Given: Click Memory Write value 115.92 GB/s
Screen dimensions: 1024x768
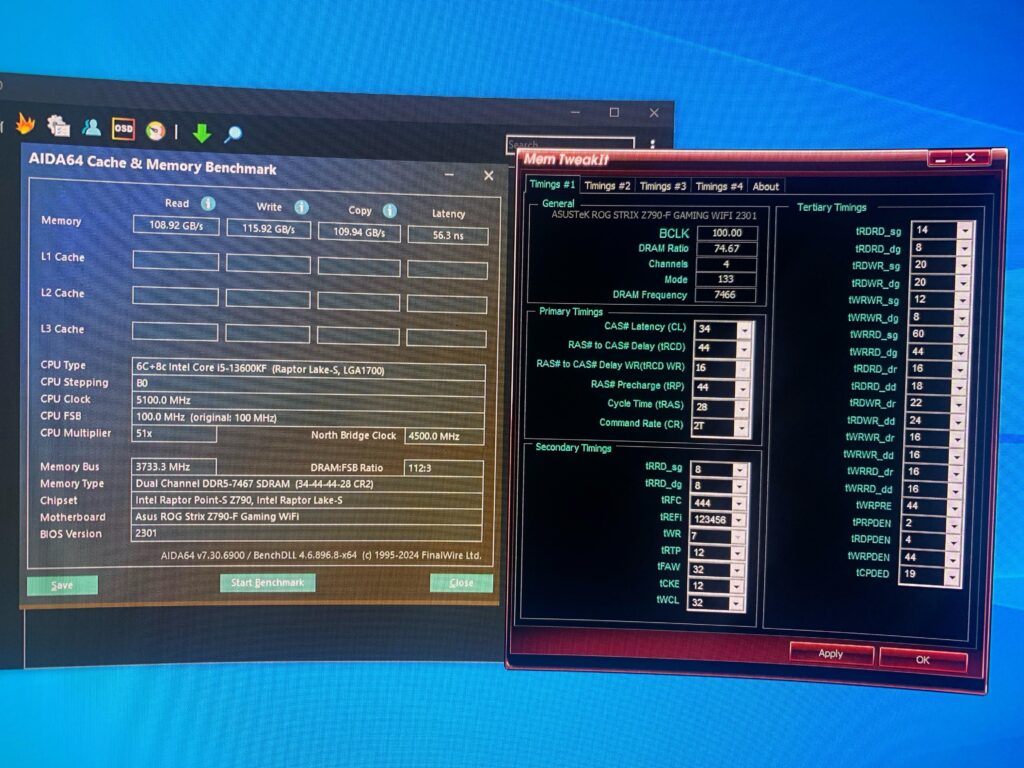Looking at the screenshot, I should (268, 229).
